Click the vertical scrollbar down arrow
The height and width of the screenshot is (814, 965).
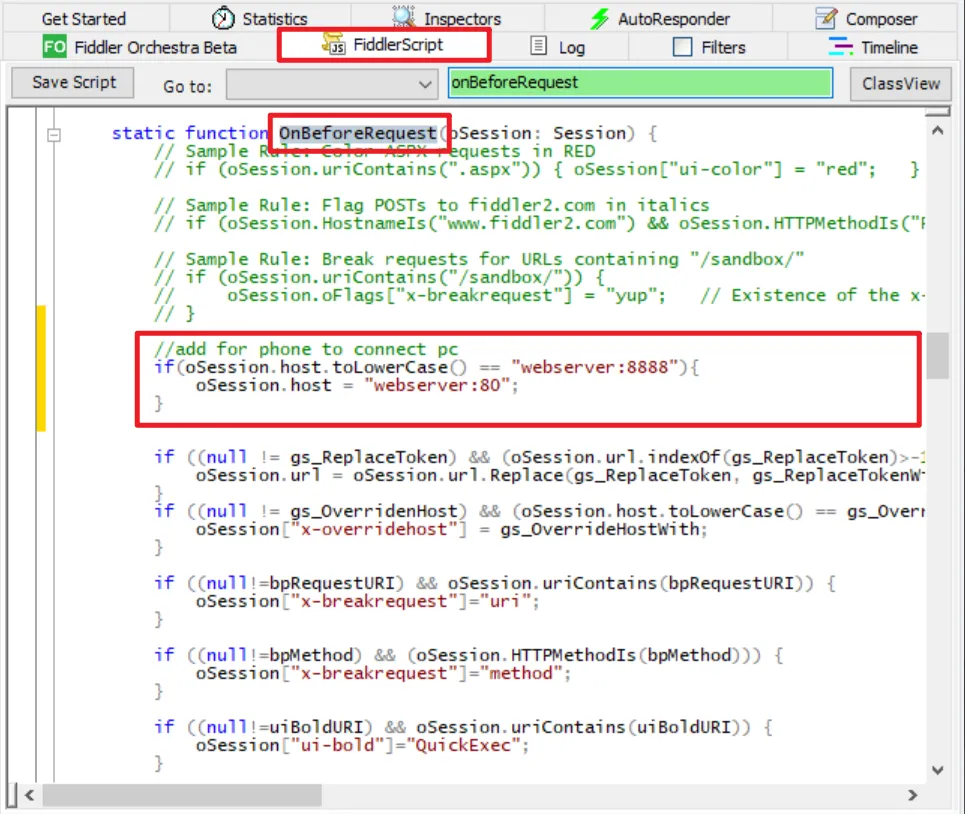(937, 770)
